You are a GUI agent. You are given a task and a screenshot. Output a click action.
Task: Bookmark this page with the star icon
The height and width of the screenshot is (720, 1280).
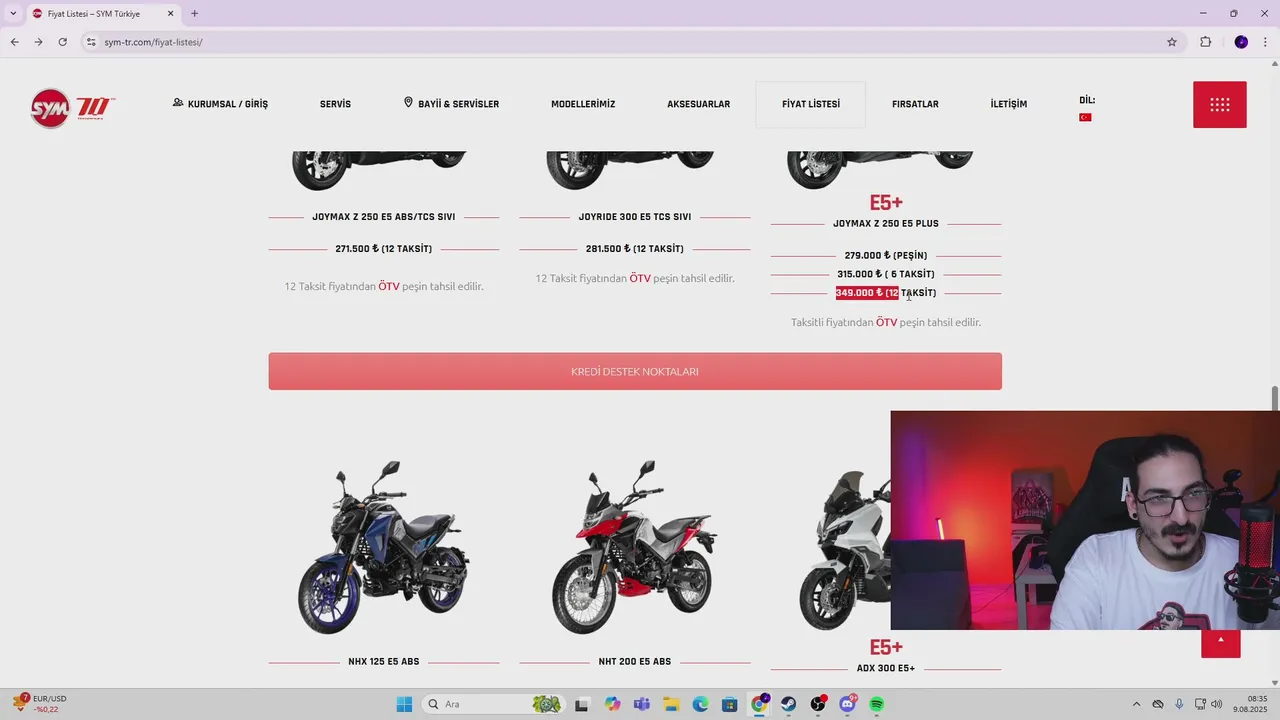pos(1172,42)
